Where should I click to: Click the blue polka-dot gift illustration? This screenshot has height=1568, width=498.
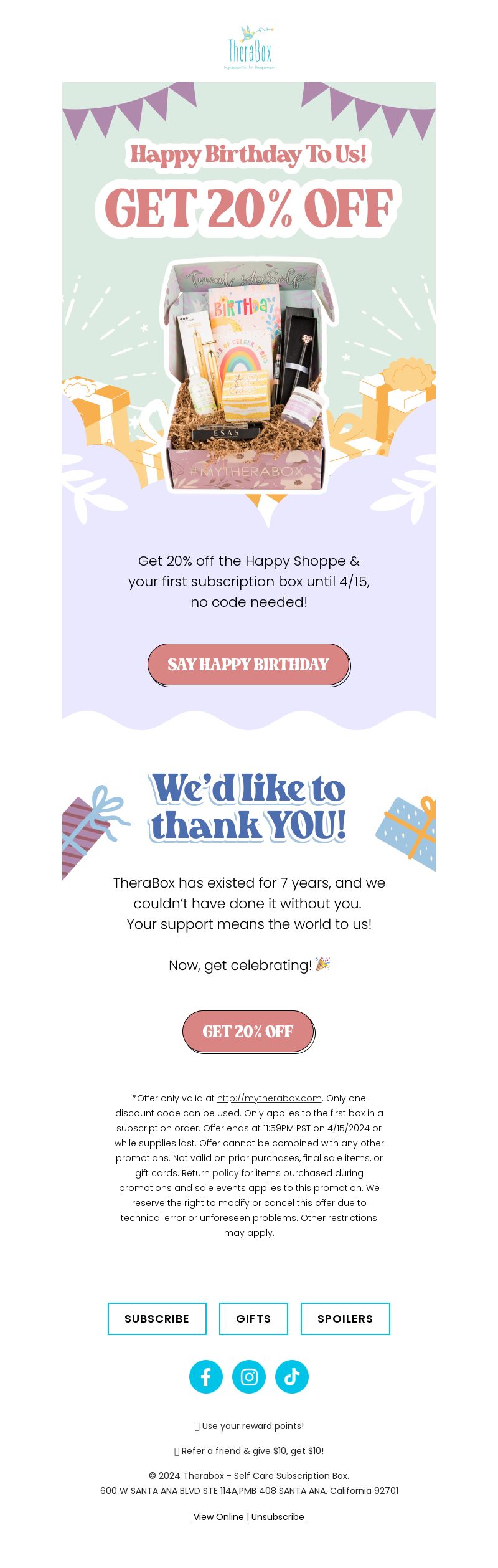tap(407, 833)
